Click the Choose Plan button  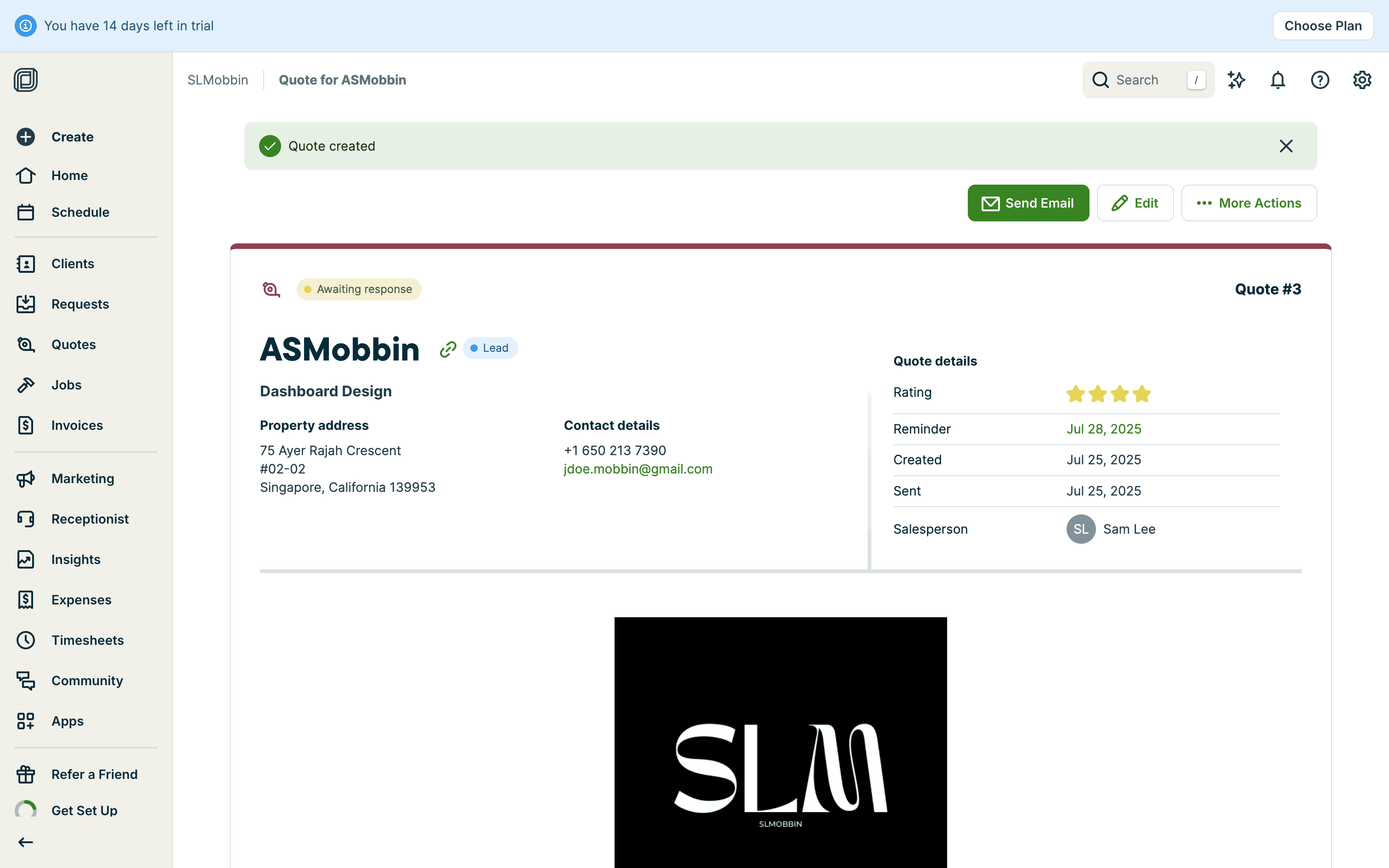[x=1322, y=26]
